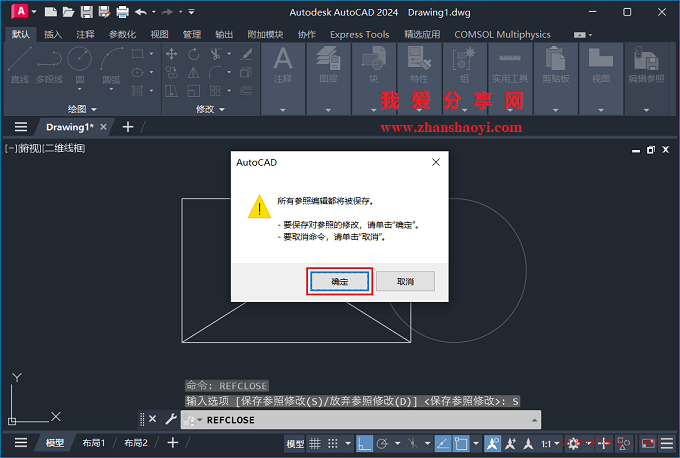Open the COMSOL Multiphysics ribbon tab
Viewport: 680px width, 458px height.
(502, 34)
